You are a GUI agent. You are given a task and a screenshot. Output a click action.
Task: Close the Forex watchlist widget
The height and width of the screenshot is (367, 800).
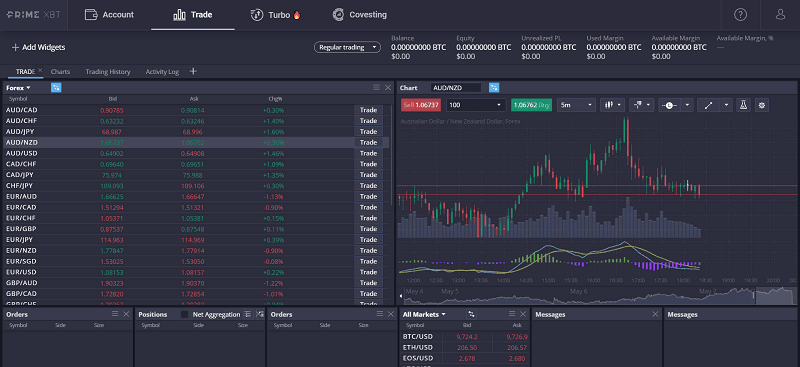[x=388, y=88]
